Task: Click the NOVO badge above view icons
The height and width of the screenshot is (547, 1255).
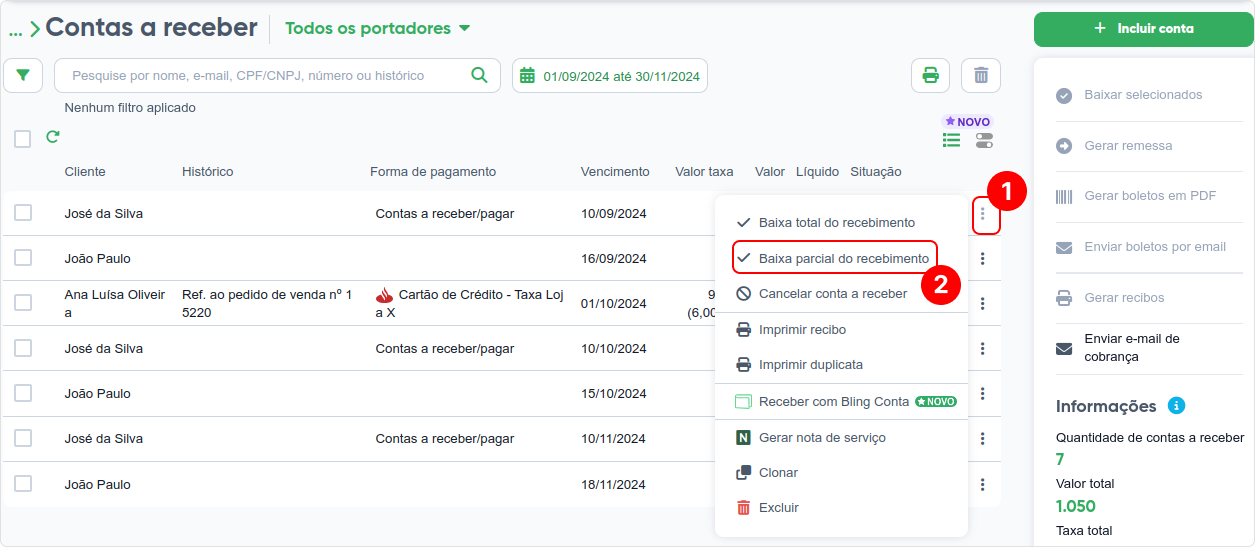Action: (967, 122)
